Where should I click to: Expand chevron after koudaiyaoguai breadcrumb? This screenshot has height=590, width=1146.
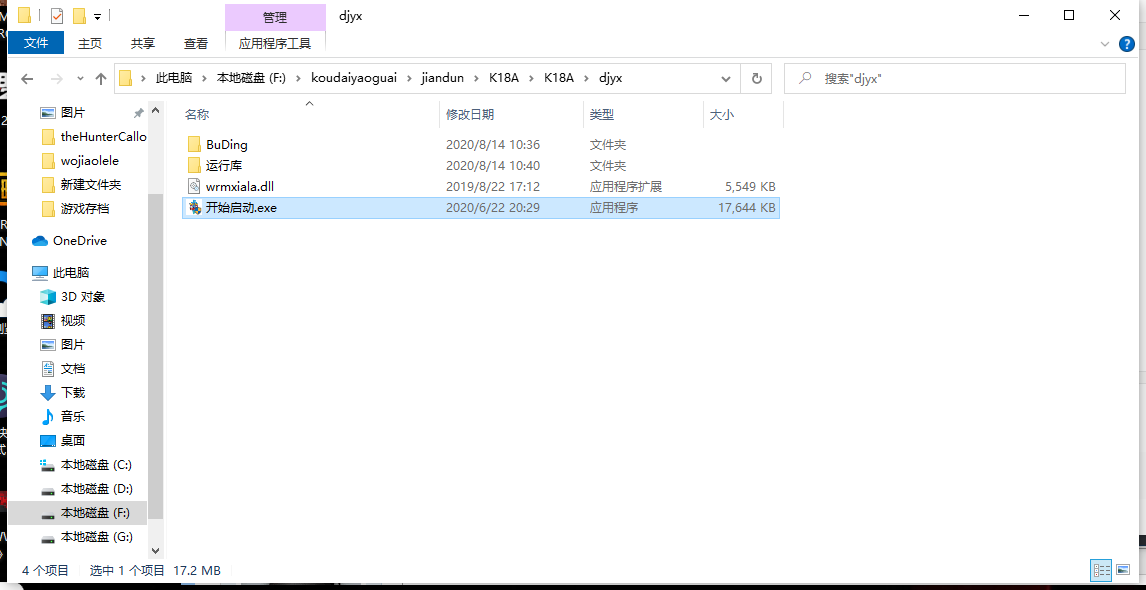coord(409,78)
